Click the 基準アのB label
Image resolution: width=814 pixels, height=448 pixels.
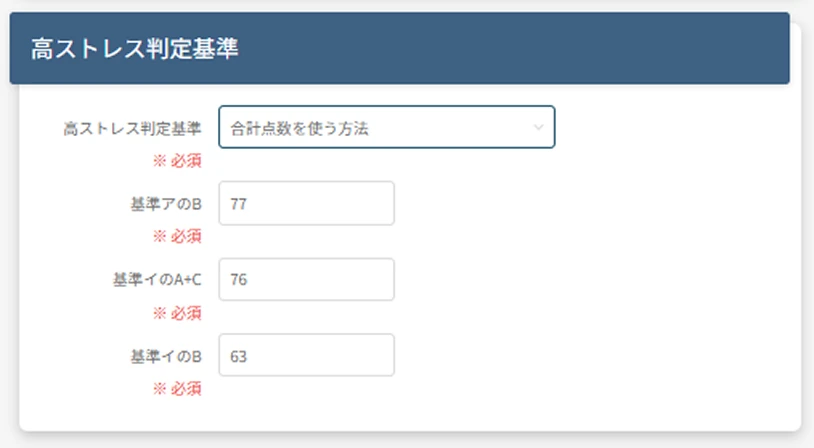click(x=166, y=204)
